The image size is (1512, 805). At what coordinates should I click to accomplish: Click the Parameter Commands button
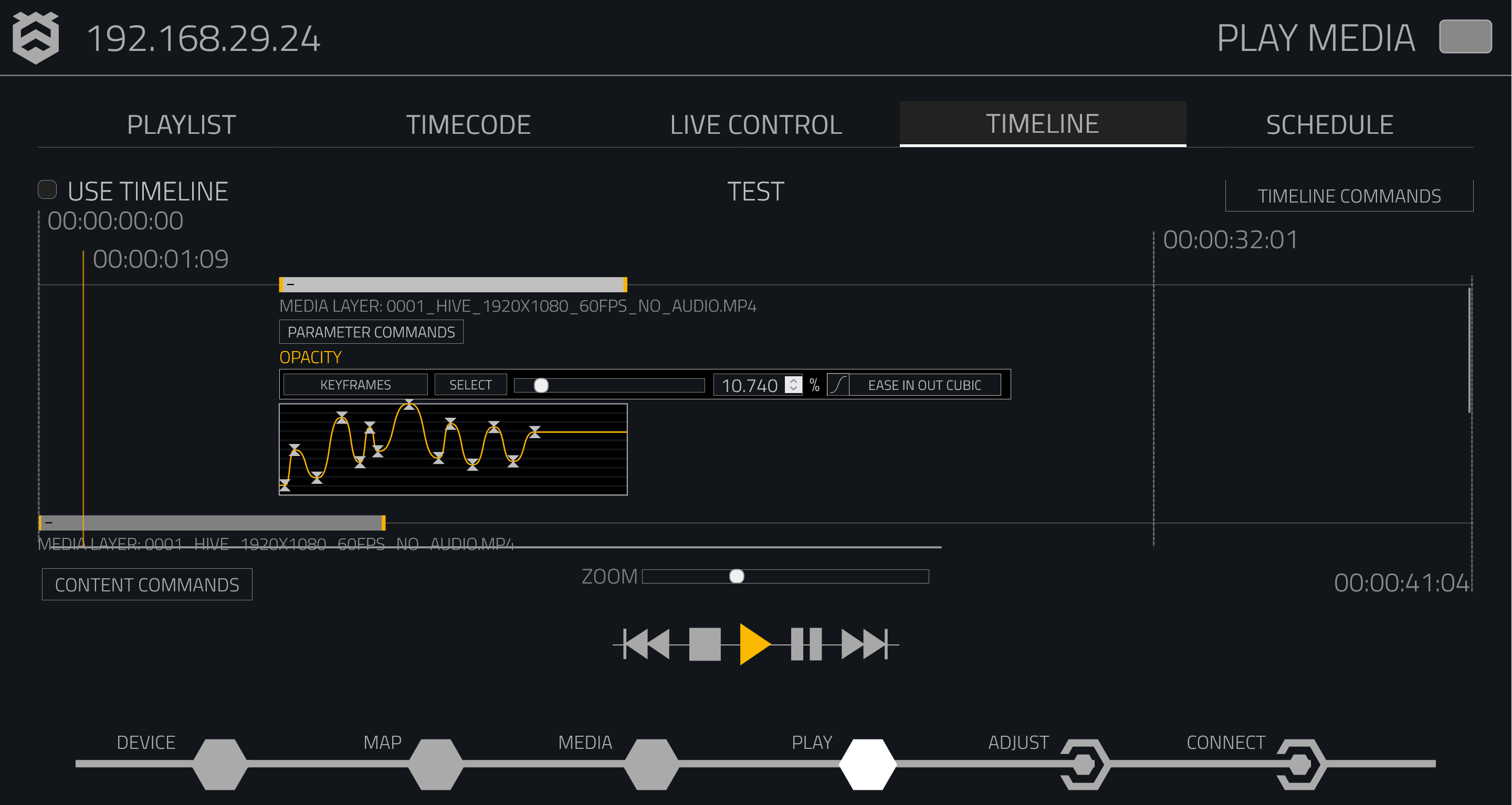(371, 332)
